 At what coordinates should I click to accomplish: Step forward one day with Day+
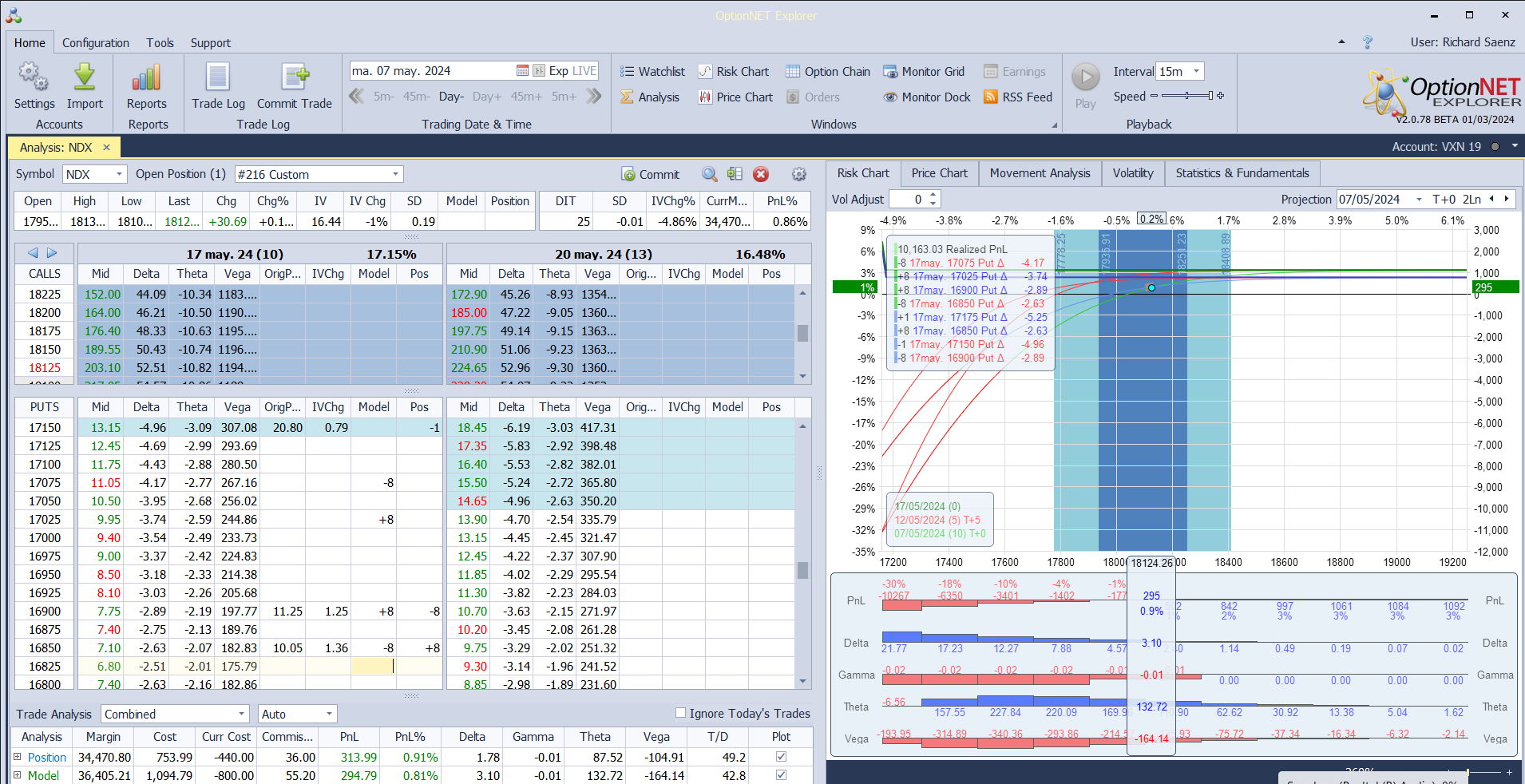(x=487, y=97)
